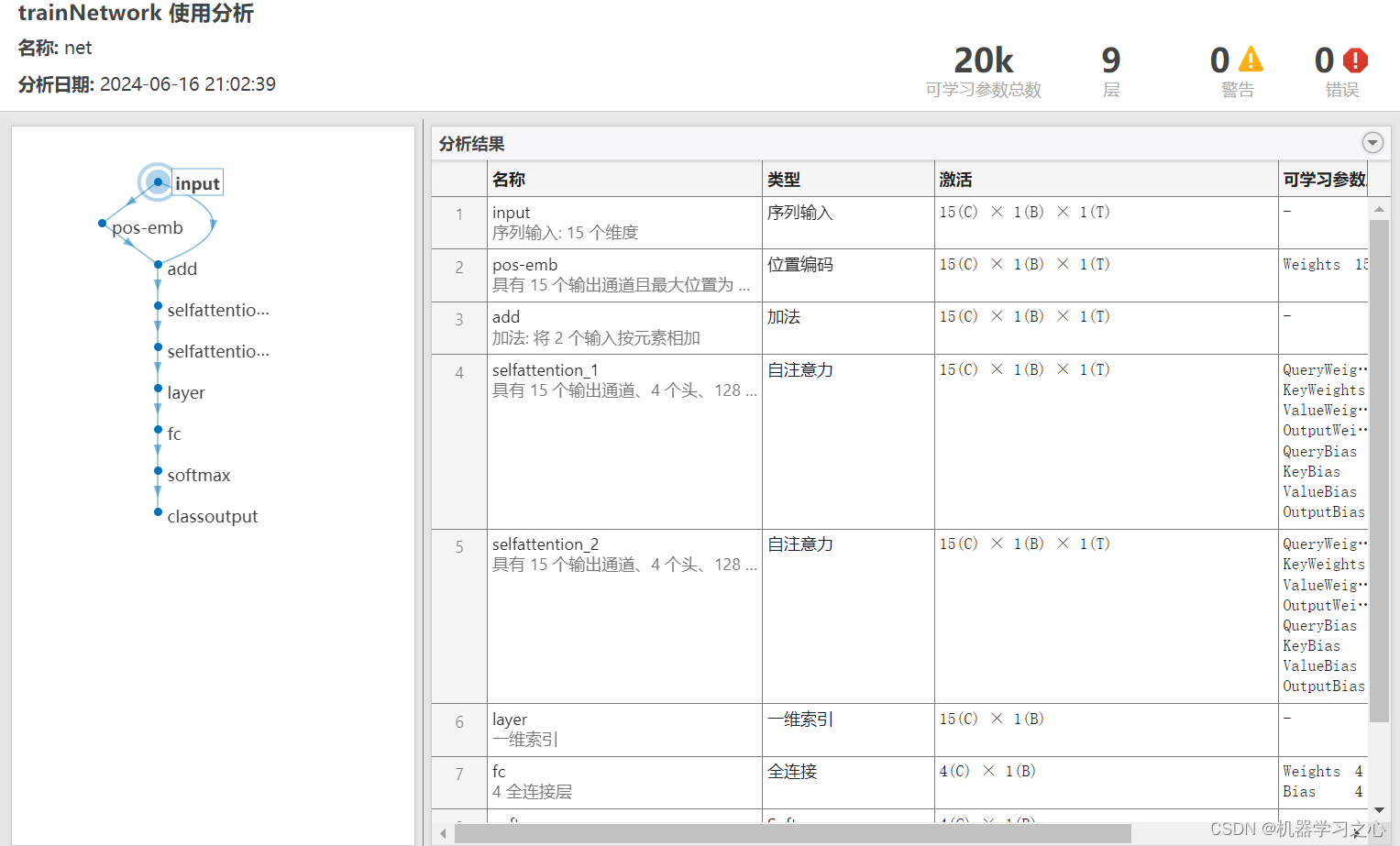The image size is (1400, 846).
Task: Click the horizontal scrollbar left arrow
Action: [443, 833]
